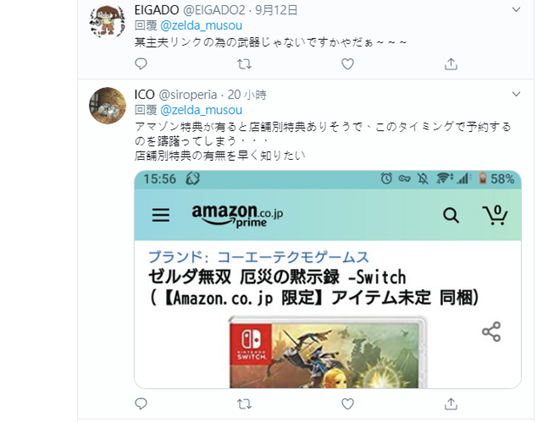The width and height of the screenshot is (554, 422).
Task: Like ICO's tweet with heart icon
Action: pos(347,404)
